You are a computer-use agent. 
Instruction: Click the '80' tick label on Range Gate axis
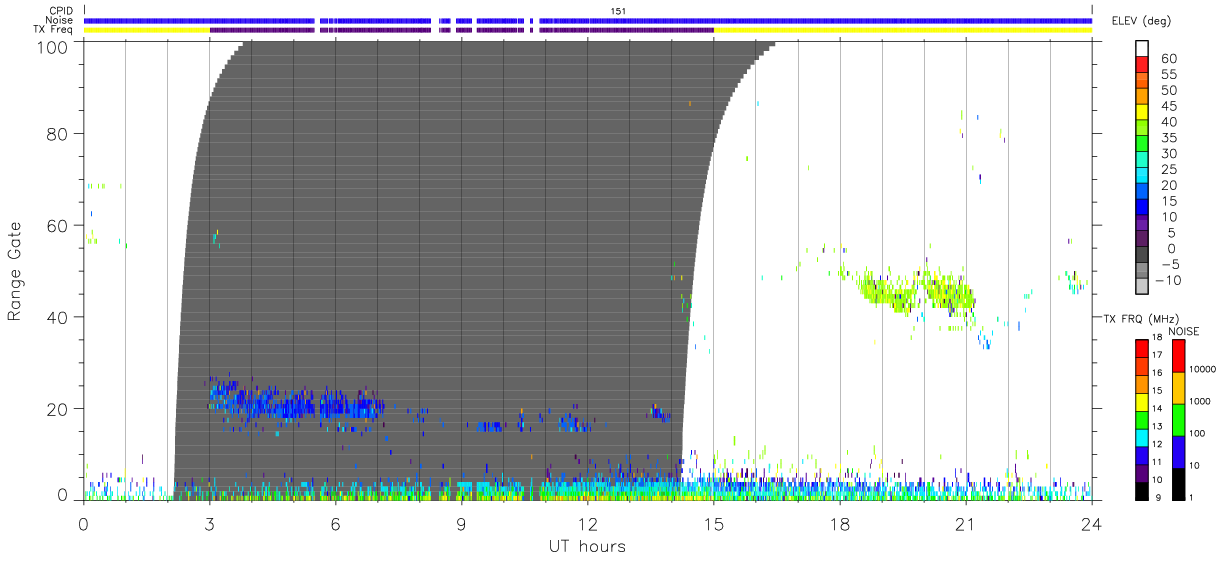click(59, 134)
